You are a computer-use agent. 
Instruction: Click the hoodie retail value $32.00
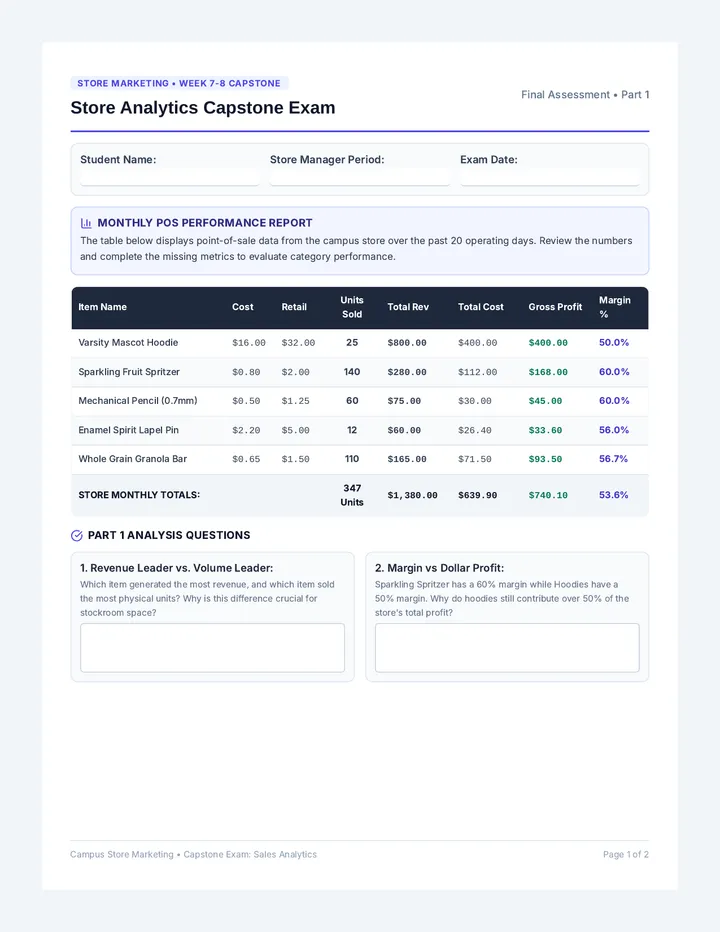(x=298, y=343)
